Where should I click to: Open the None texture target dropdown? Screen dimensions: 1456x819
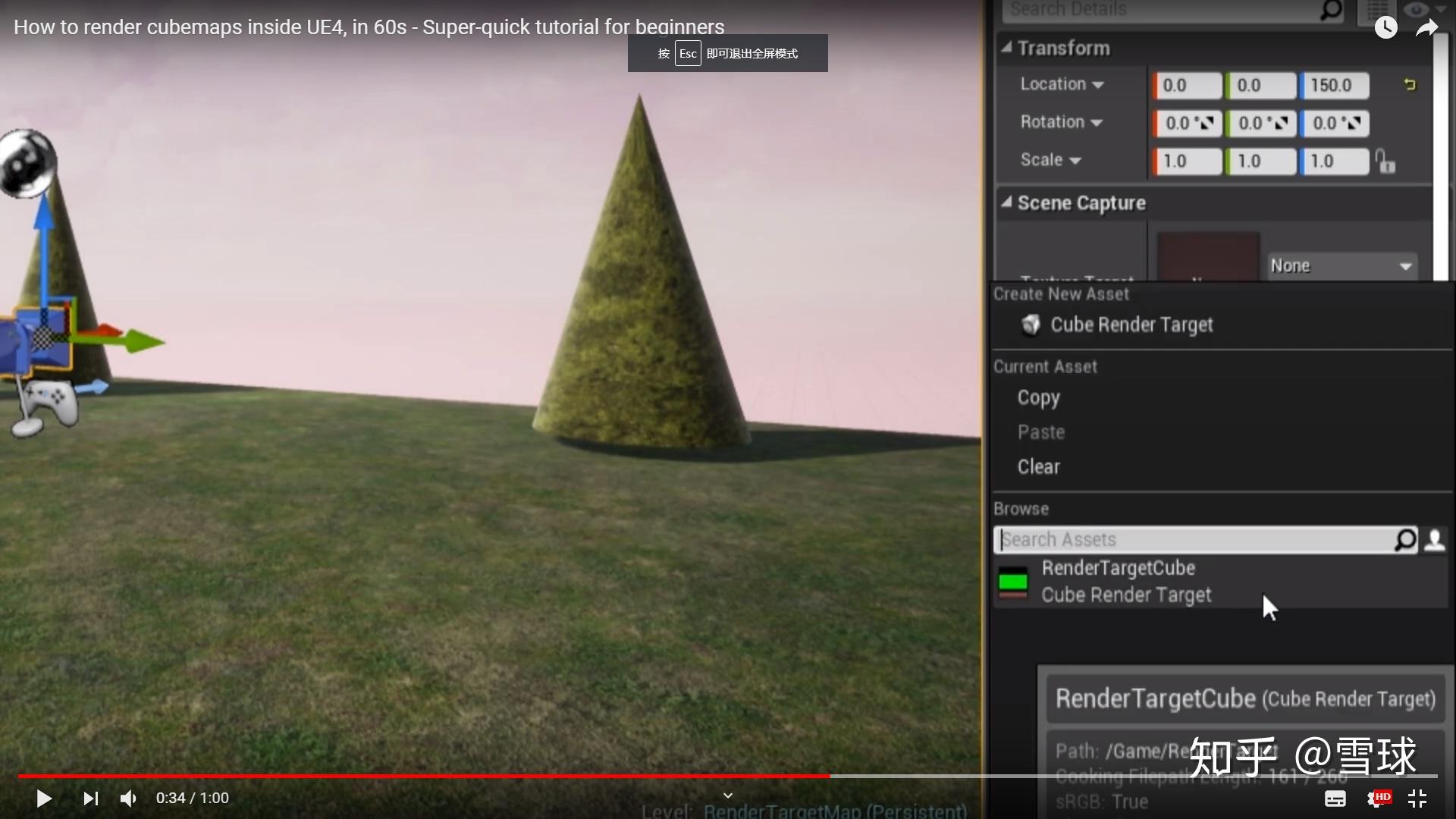1341,265
